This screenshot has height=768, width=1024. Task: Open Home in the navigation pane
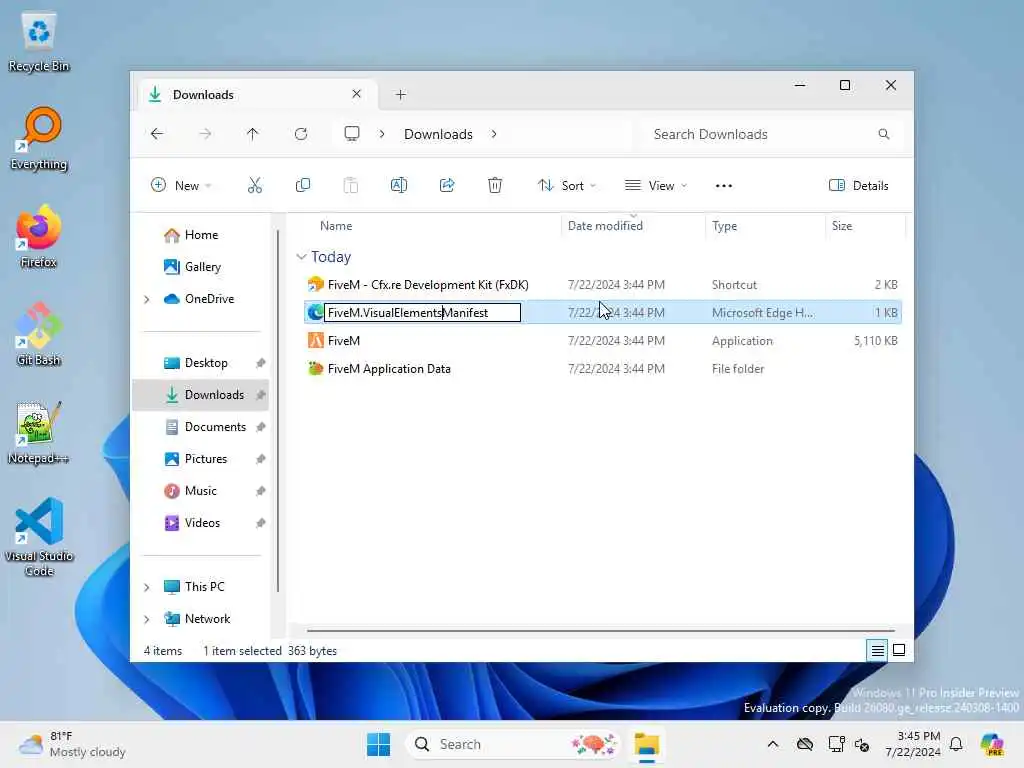[x=201, y=235]
